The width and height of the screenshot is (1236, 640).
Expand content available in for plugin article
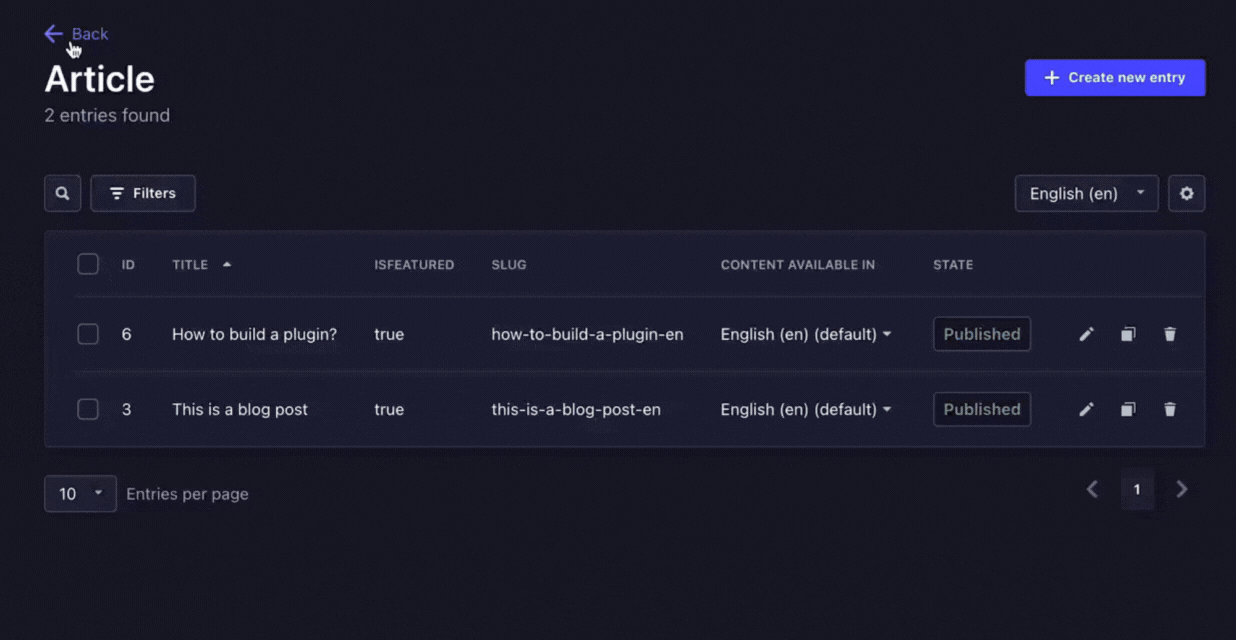[805, 334]
